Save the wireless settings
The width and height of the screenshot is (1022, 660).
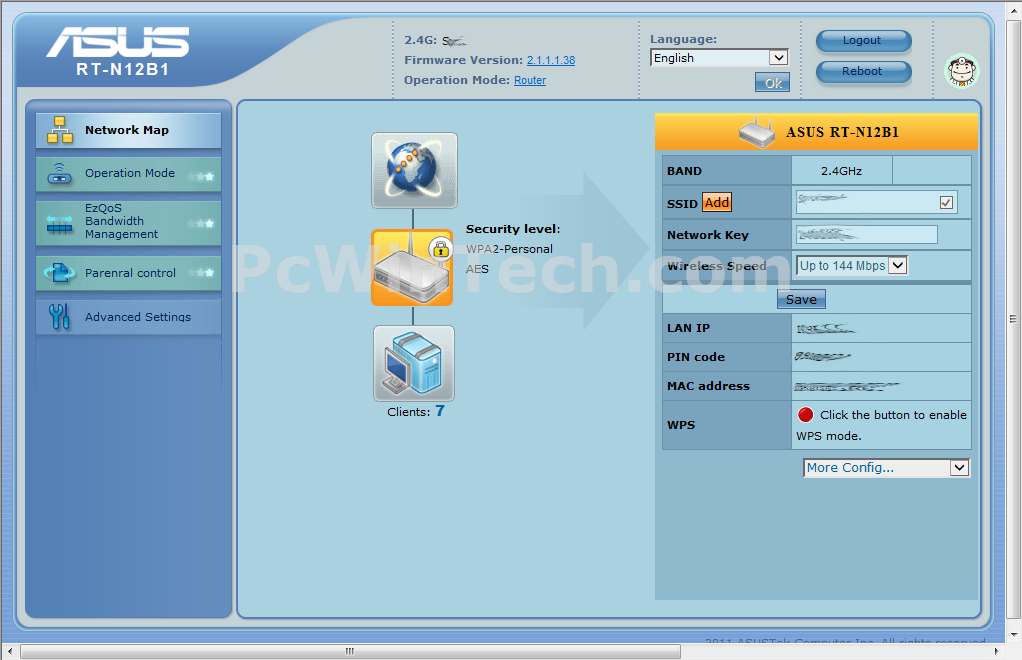(x=801, y=299)
